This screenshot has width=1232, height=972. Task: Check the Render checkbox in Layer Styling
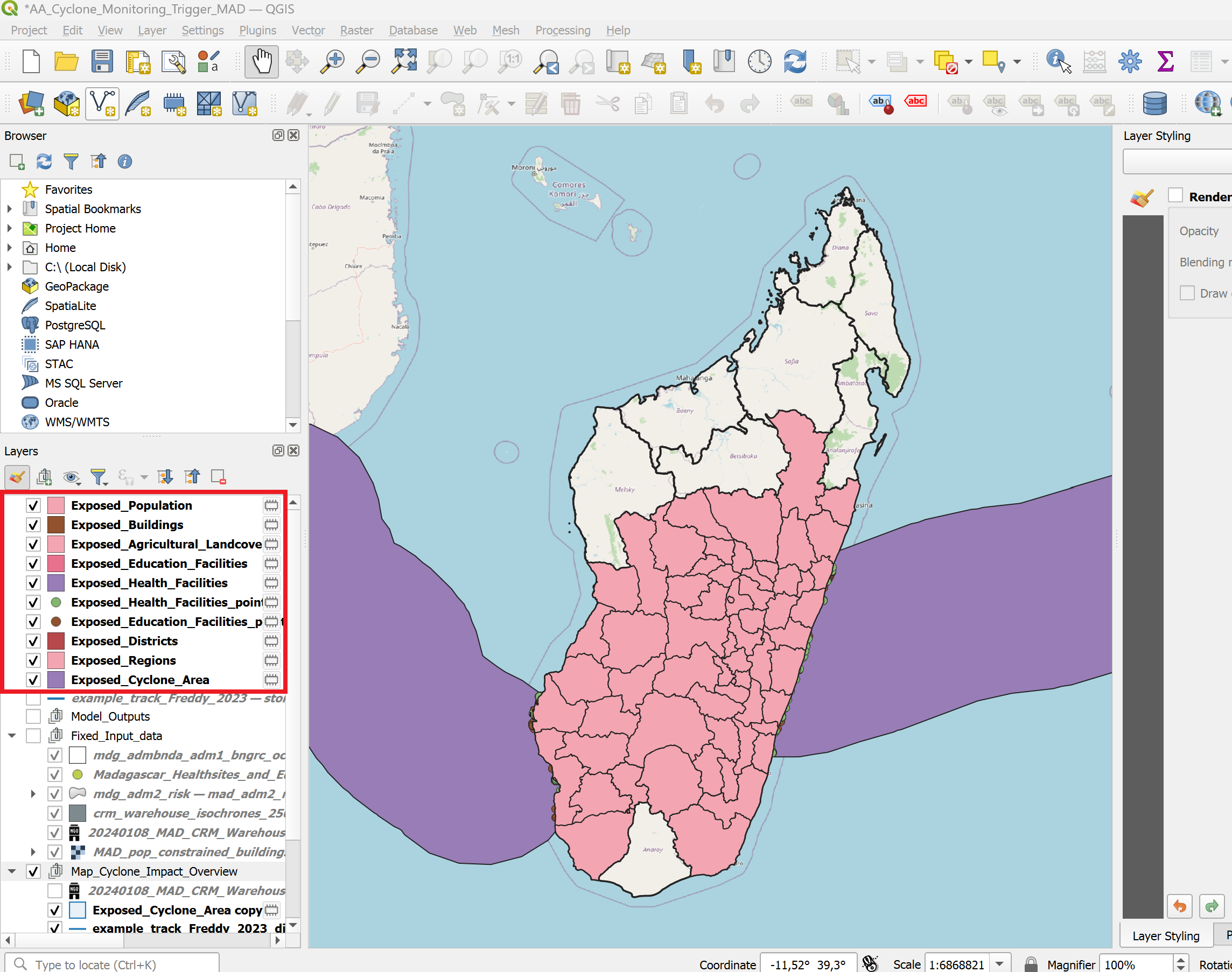(x=1175, y=196)
